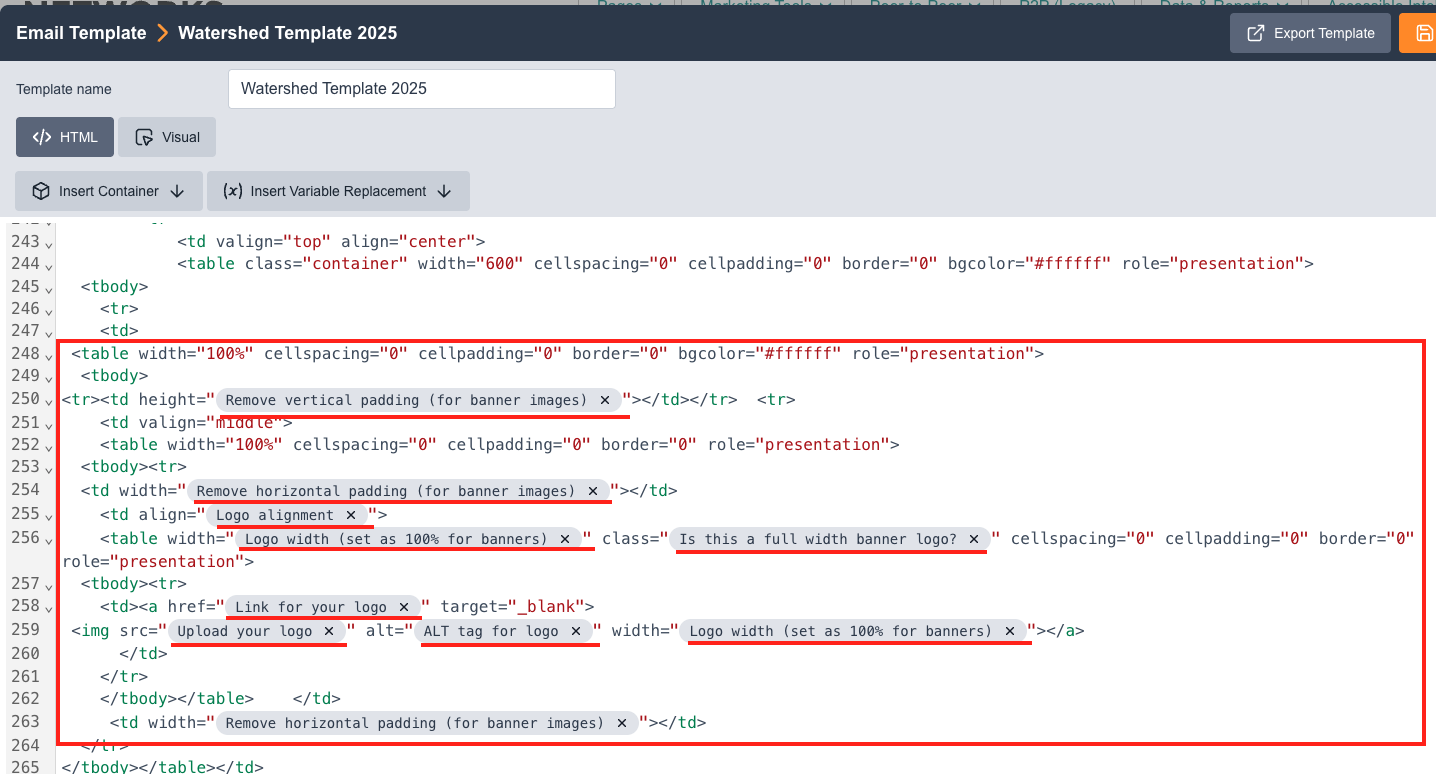
Task: Remove horizontal padding chip on line 254
Action: click(593, 491)
